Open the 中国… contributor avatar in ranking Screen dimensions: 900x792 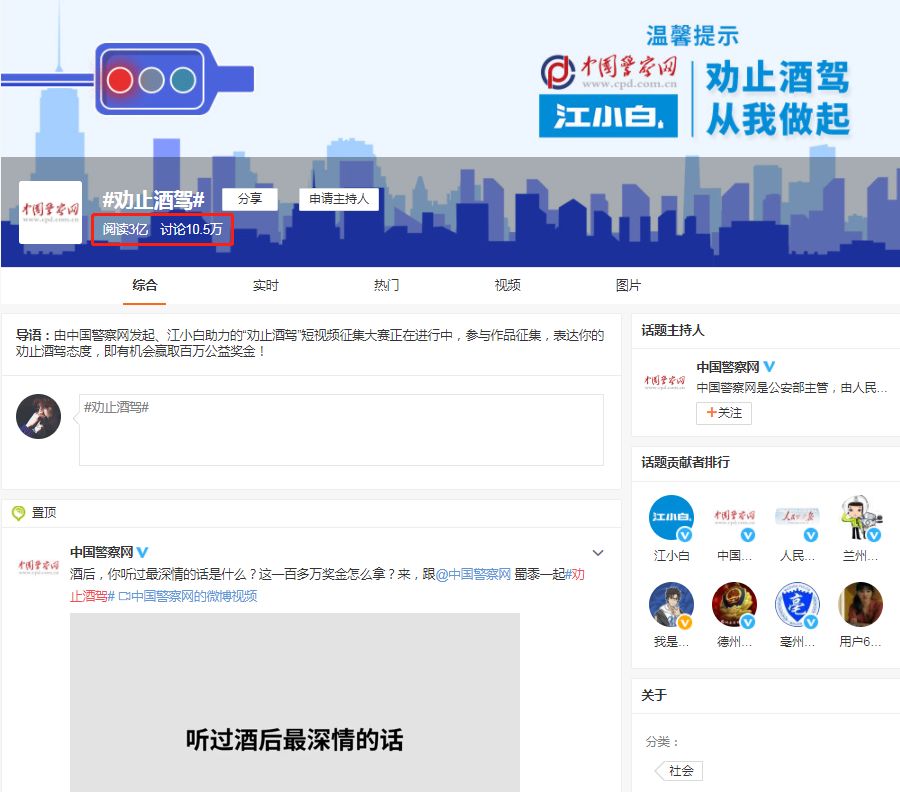pyautogui.click(x=734, y=518)
